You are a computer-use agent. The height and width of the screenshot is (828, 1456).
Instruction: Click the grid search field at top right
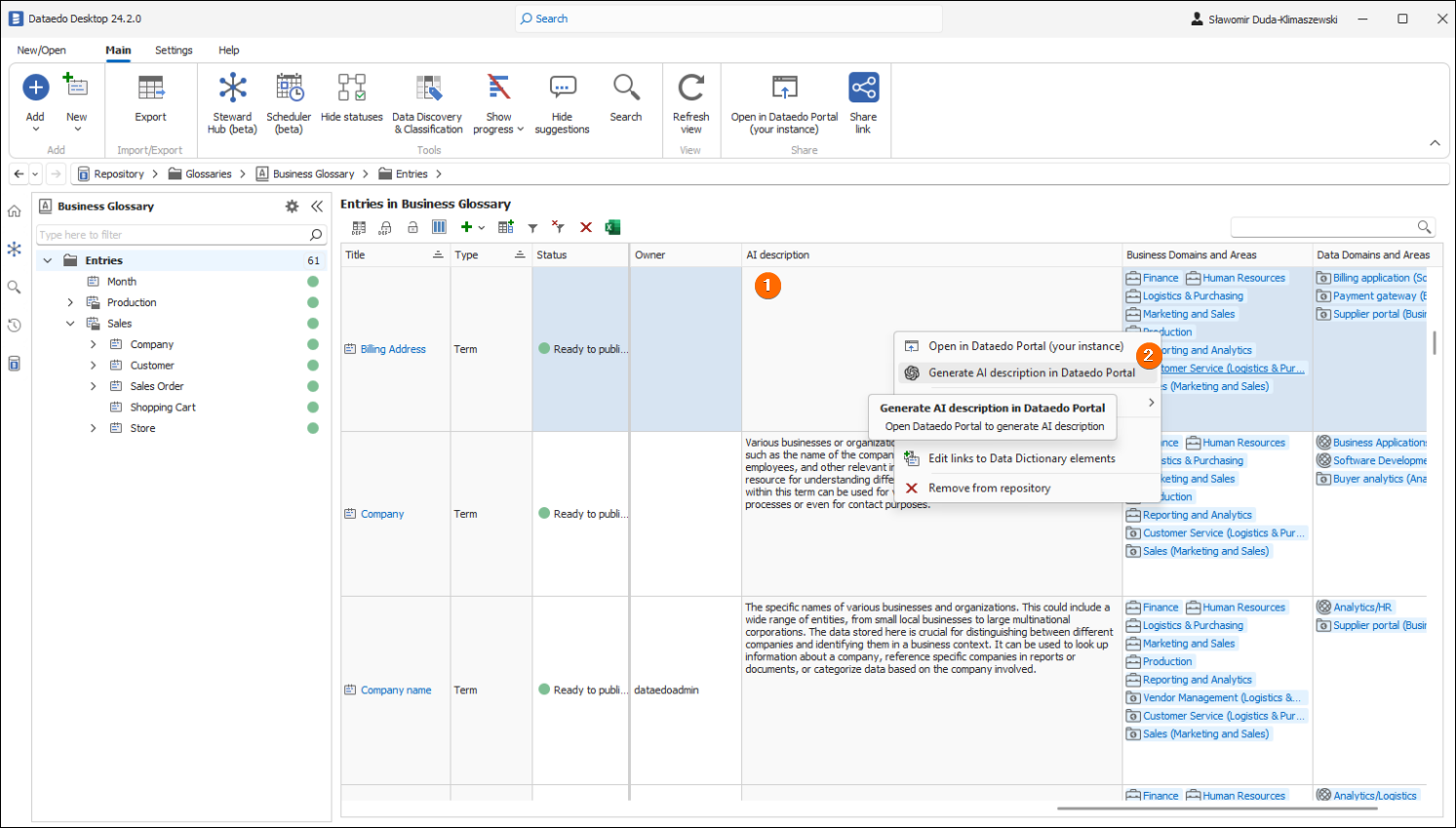[1332, 227]
